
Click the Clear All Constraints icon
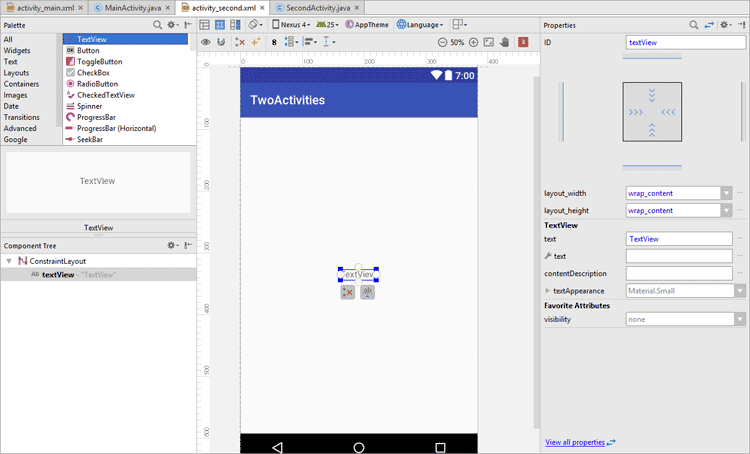[x=239, y=42]
